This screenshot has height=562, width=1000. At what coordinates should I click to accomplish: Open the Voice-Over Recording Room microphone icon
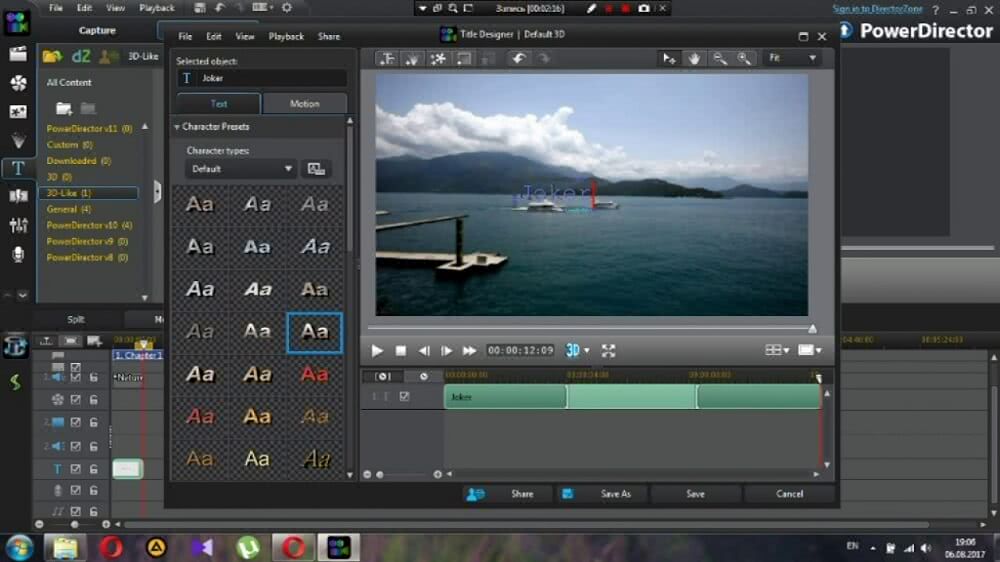point(17,255)
